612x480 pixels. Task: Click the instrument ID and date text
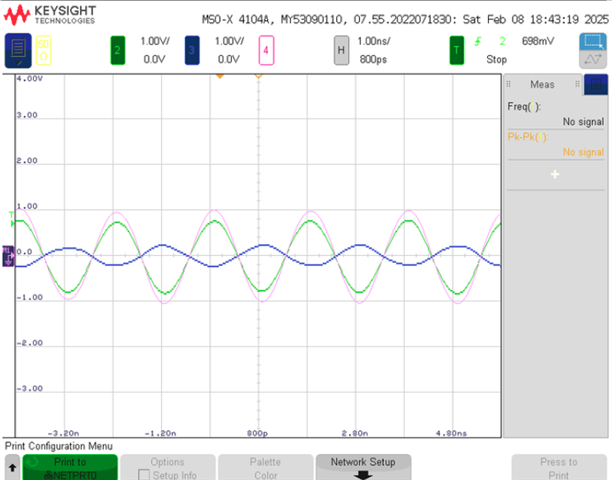pyautogui.click(x=405, y=19)
